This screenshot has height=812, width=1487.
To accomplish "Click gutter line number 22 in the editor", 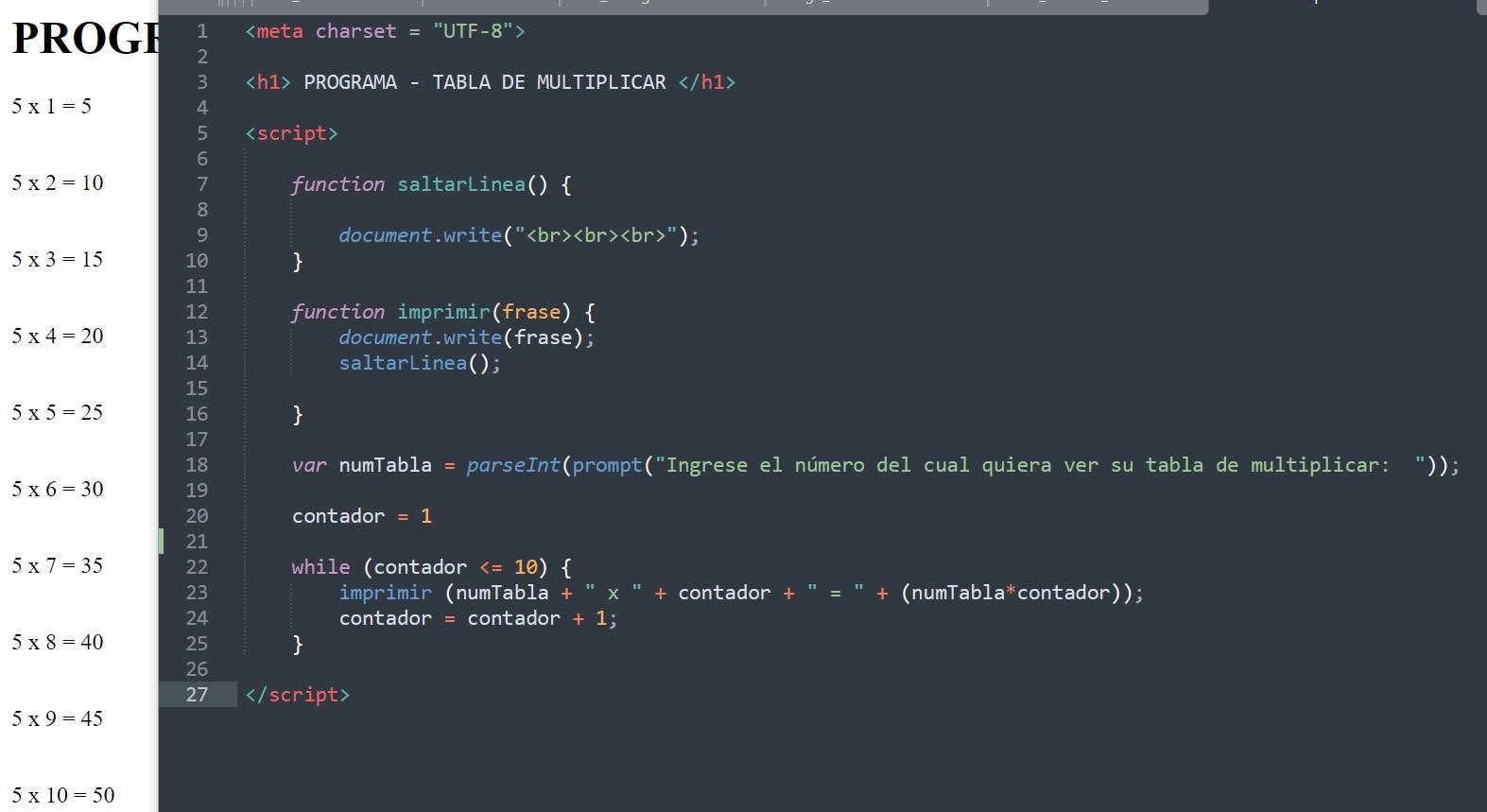I will click(197, 567).
